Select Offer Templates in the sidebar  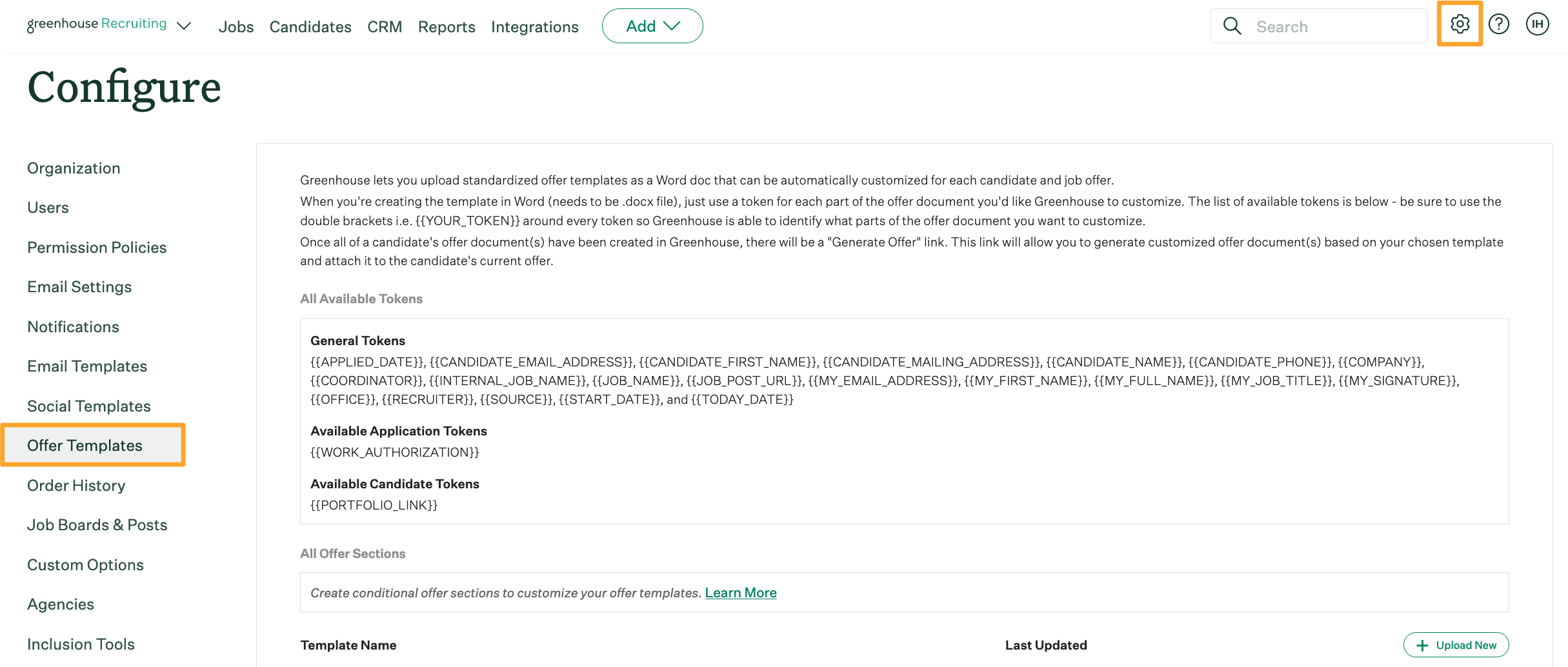coord(85,446)
